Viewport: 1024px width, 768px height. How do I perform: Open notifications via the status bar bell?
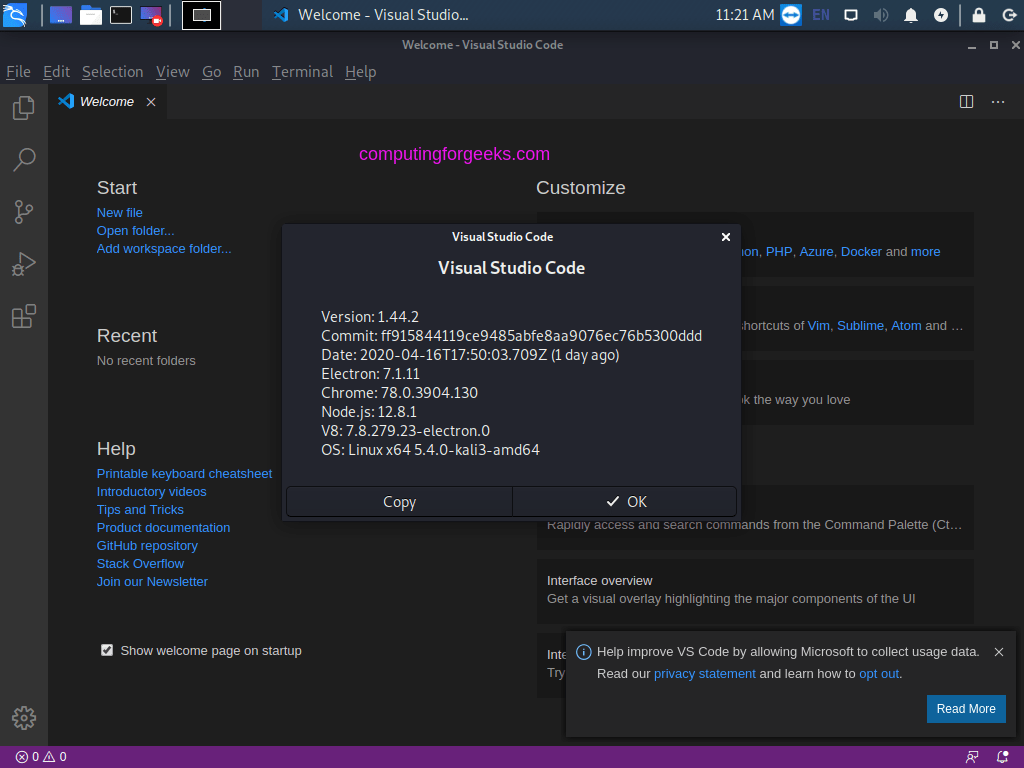pyautogui.click(x=1003, y=757)
